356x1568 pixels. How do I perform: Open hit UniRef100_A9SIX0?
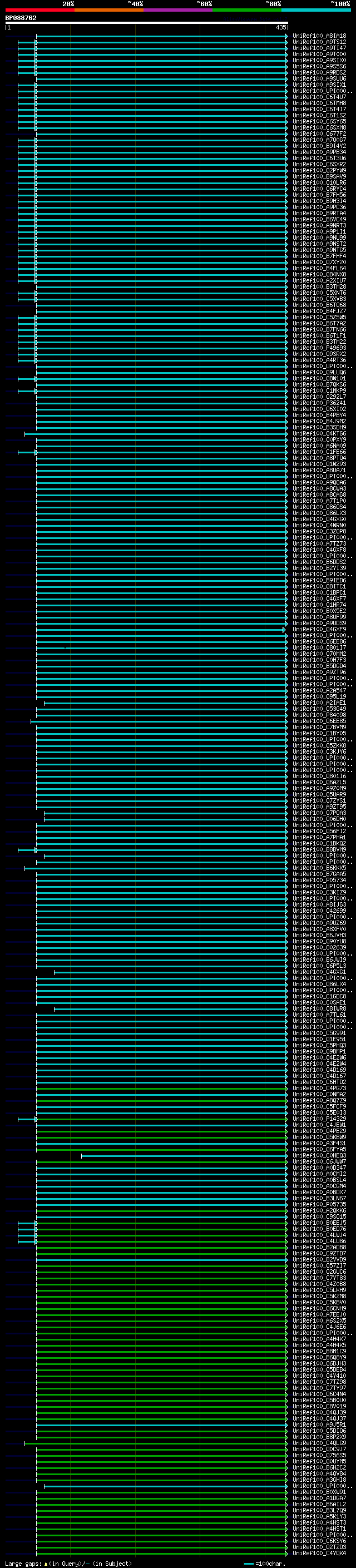click(x=319, y=60)
